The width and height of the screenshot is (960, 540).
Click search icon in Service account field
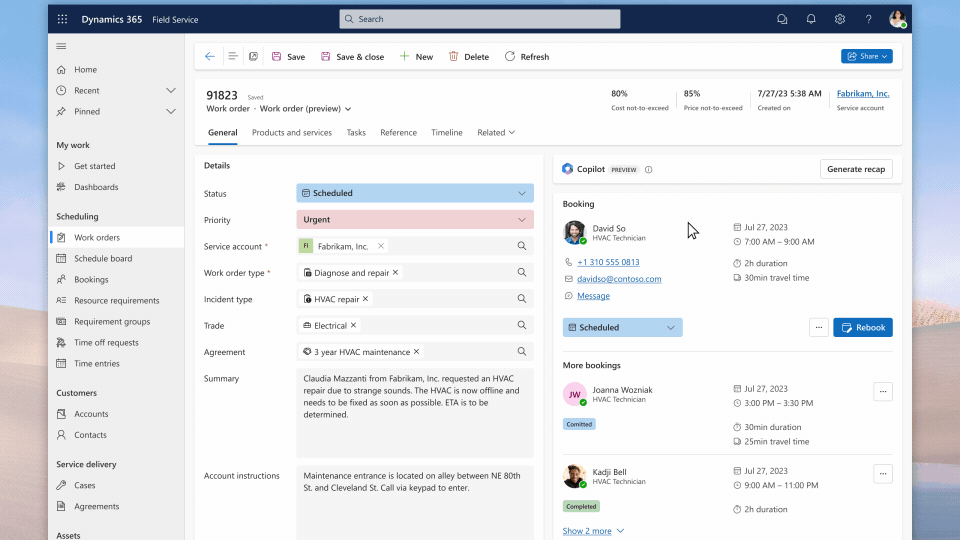point(521,246)
